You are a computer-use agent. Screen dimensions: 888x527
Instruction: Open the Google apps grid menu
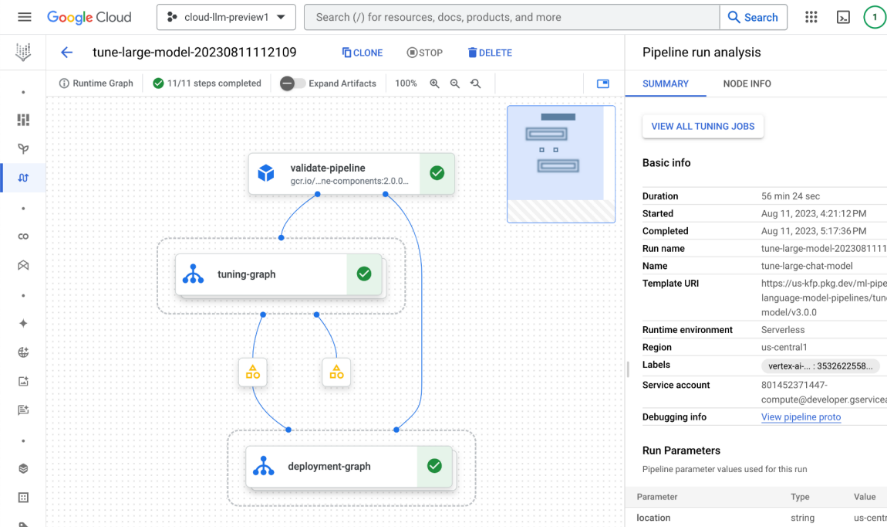[x=811, y=17]
